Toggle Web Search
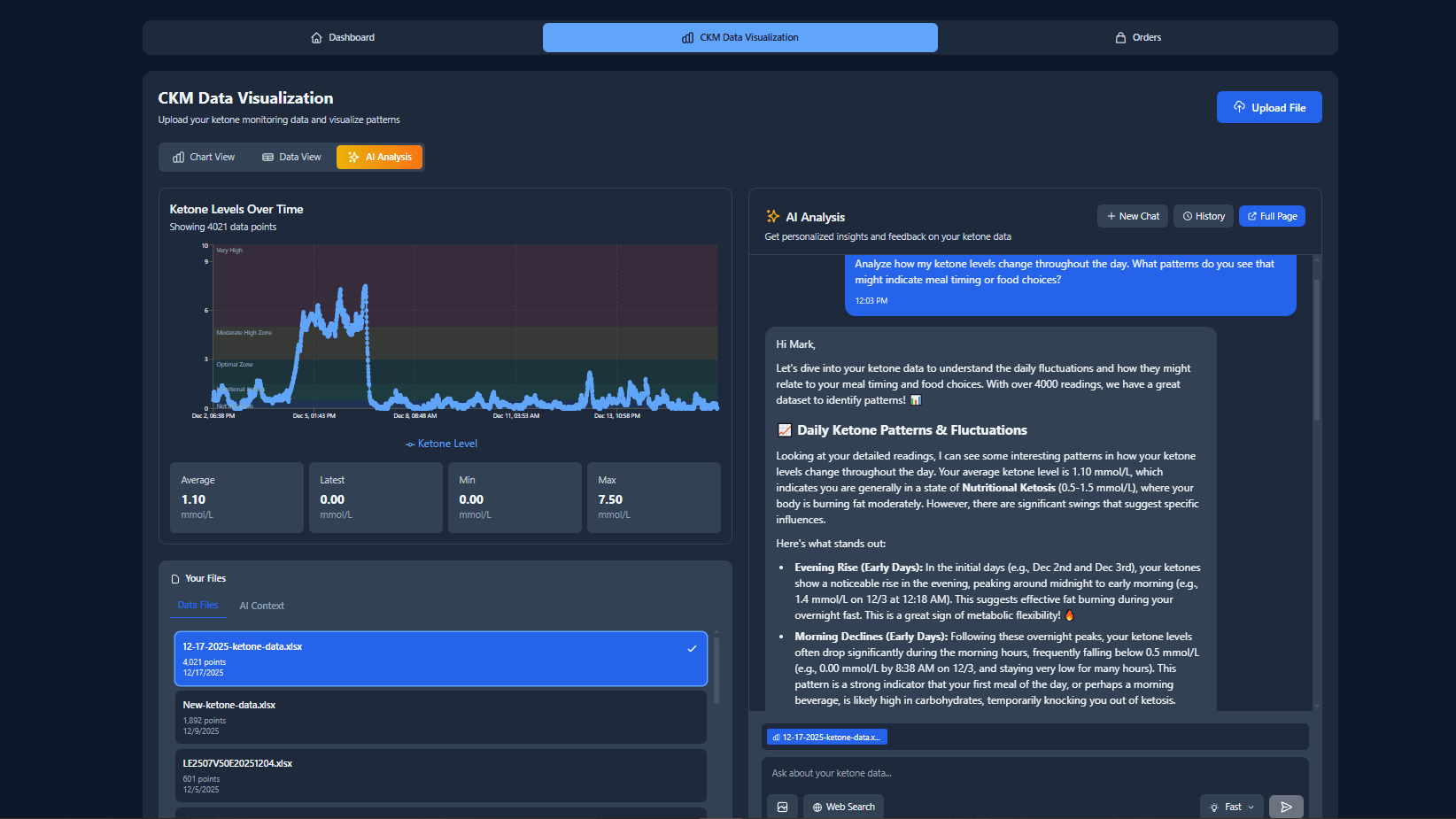This screenshot has height=819, width=1456. (843, 807)
